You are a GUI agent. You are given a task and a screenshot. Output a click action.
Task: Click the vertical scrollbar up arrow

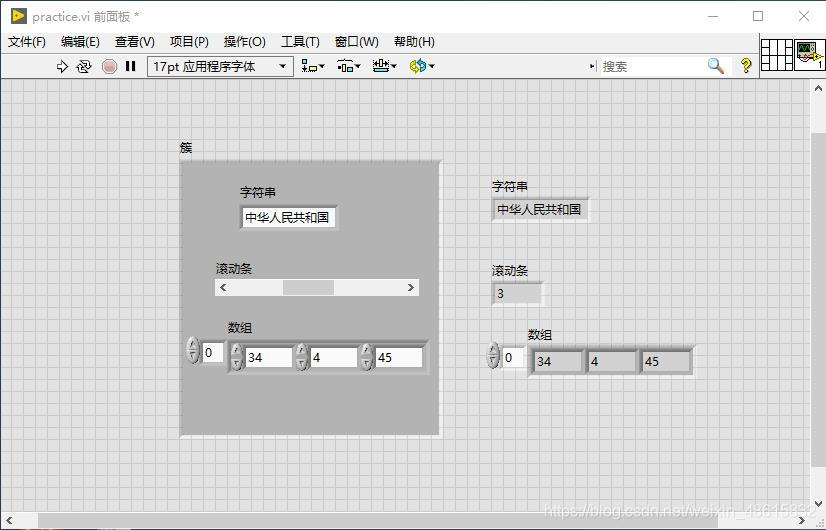[x=818, y=88]
